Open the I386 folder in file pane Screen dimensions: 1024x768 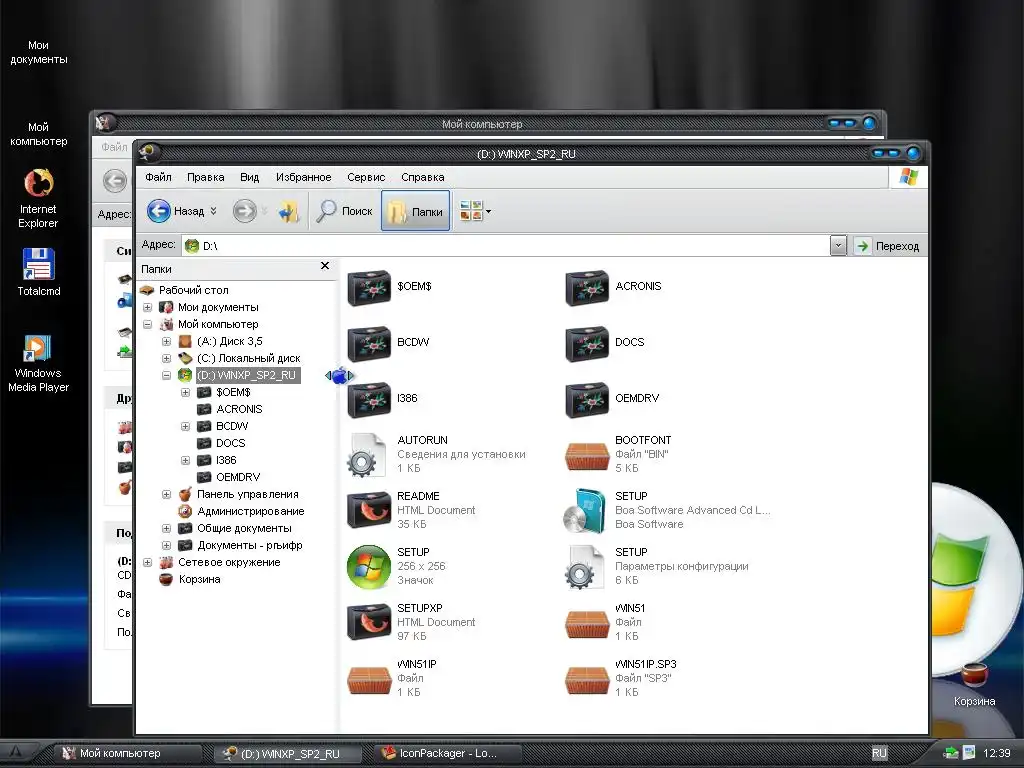(383, 399)
